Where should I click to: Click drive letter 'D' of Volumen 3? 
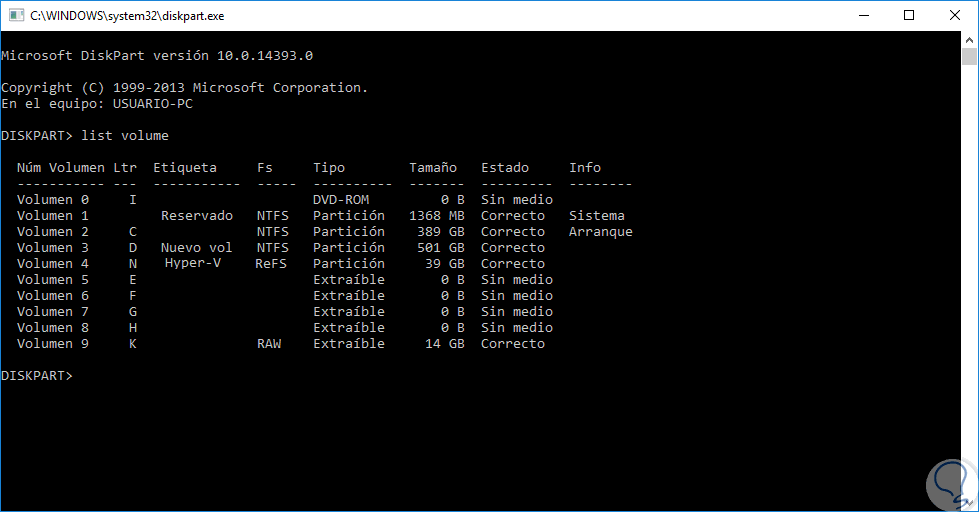[132, 248]
